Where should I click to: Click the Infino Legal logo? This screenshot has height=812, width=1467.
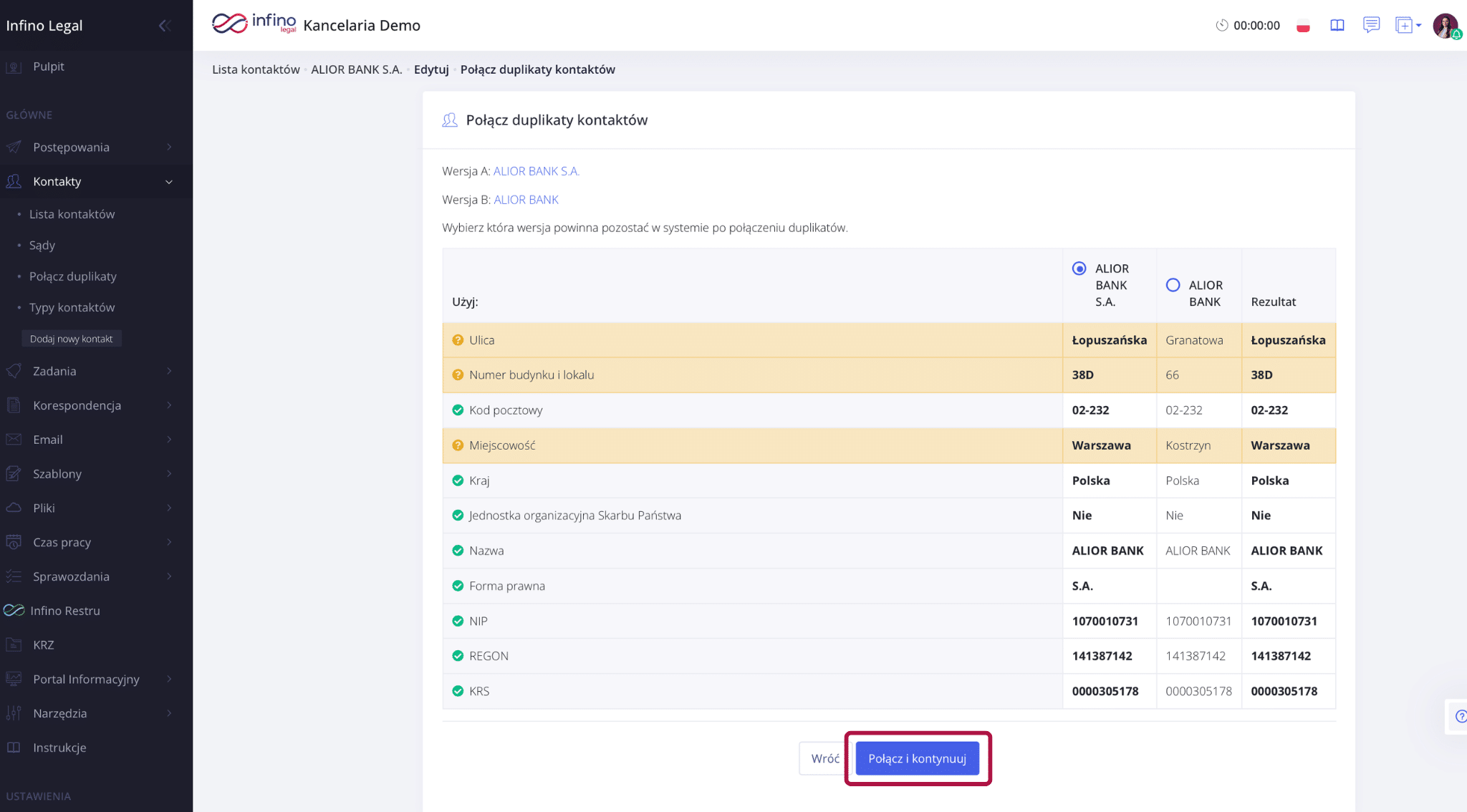point(254,24)
